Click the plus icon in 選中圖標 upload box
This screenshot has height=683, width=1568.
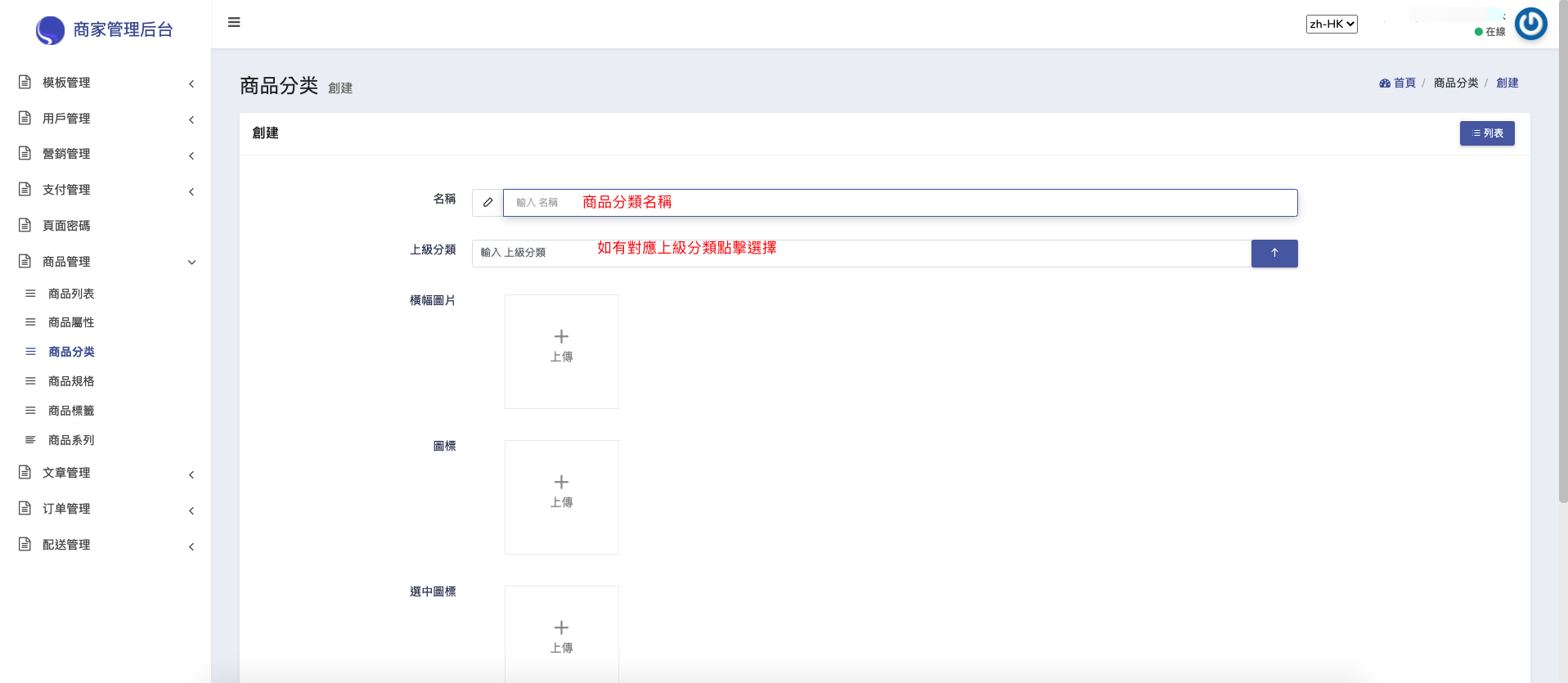click(561, 627)
